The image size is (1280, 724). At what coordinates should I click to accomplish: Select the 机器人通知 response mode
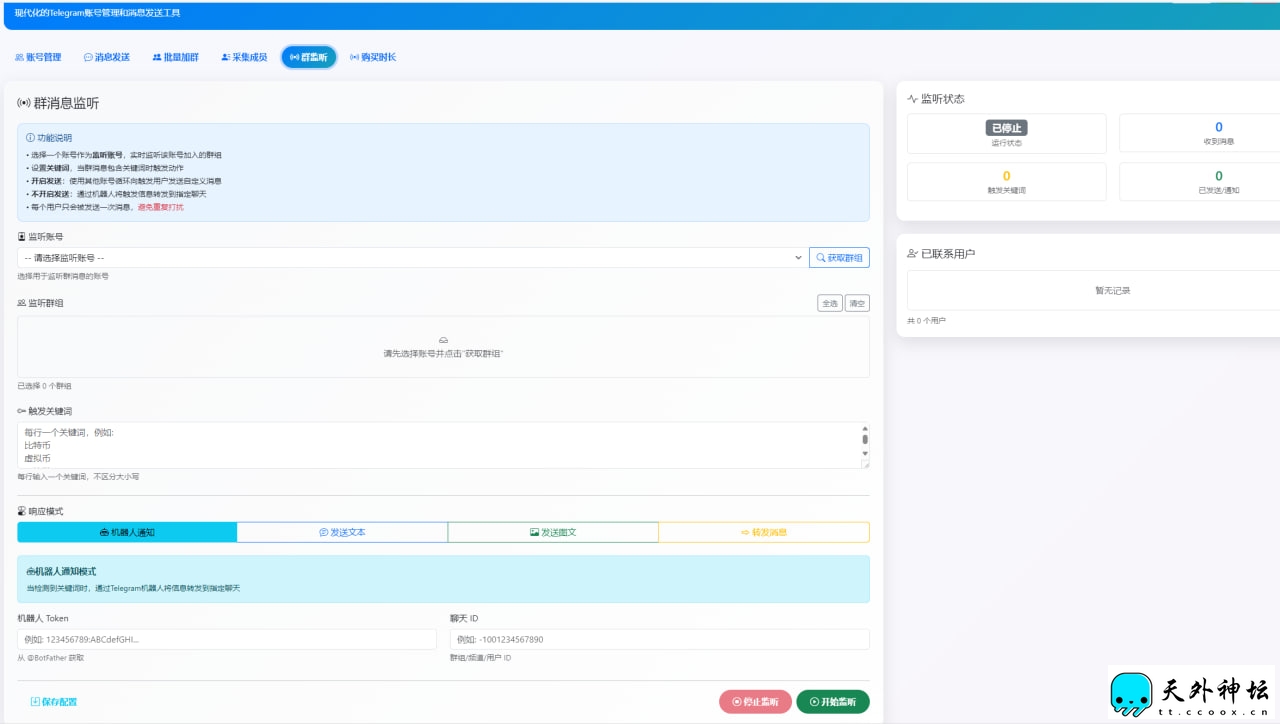[x=127, y=532]
